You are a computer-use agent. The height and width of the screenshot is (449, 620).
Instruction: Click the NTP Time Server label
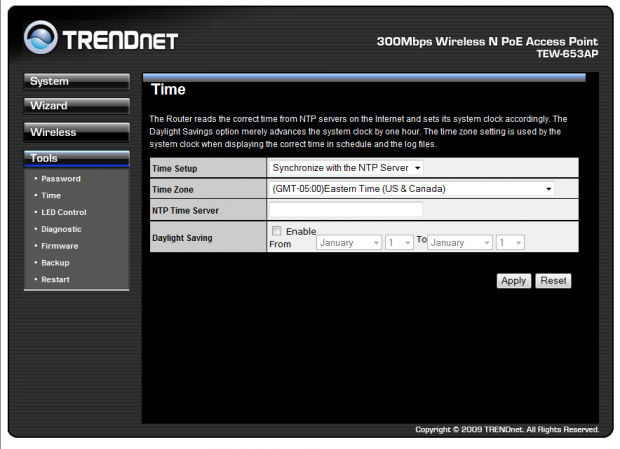tap(185, 211)
